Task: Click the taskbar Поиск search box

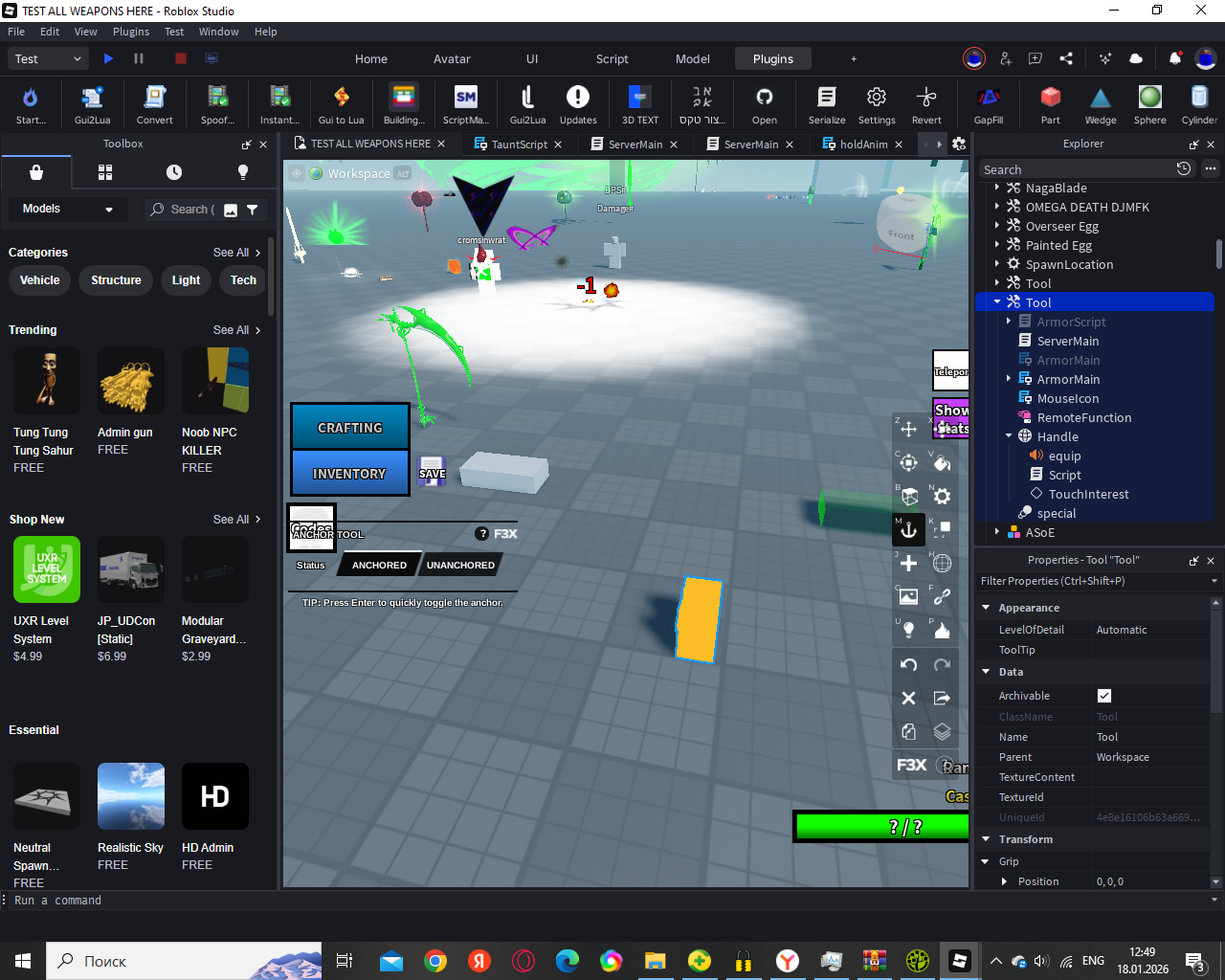Action: (184, 961)
